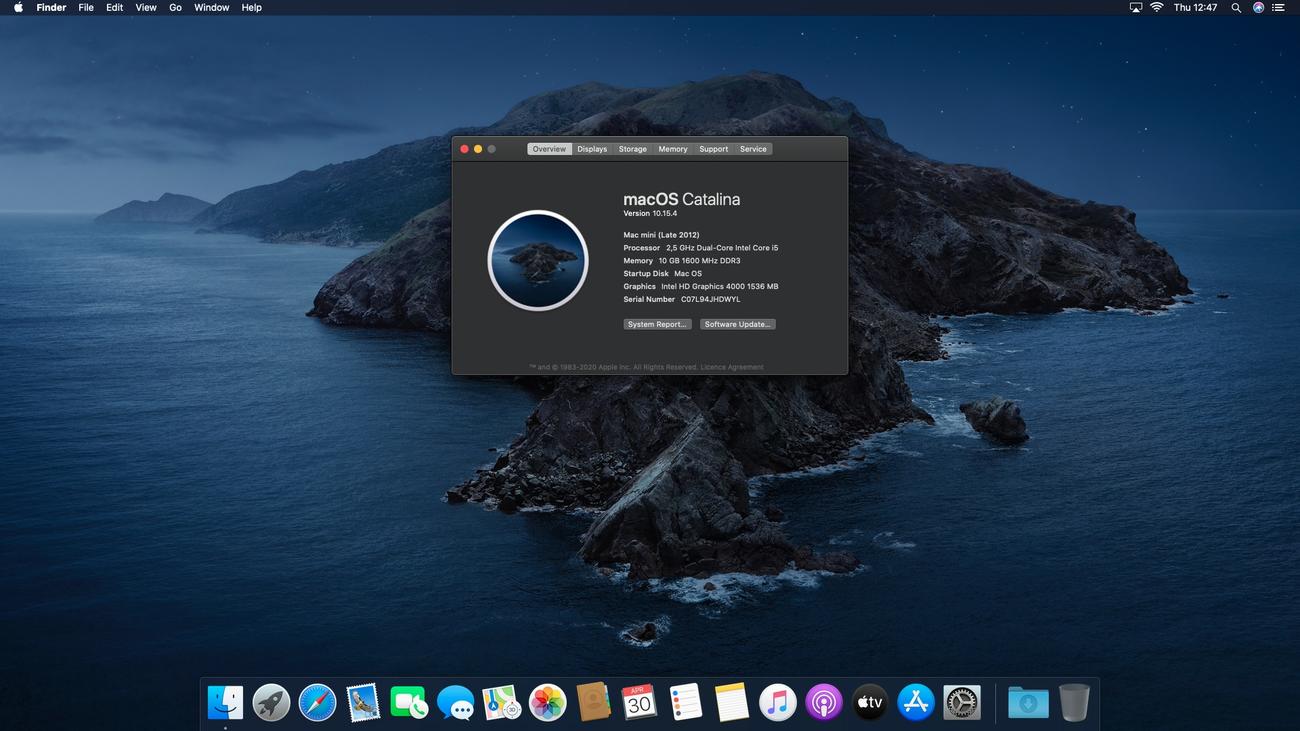Open Mail stamp icon in Dock

coord(363,703)
